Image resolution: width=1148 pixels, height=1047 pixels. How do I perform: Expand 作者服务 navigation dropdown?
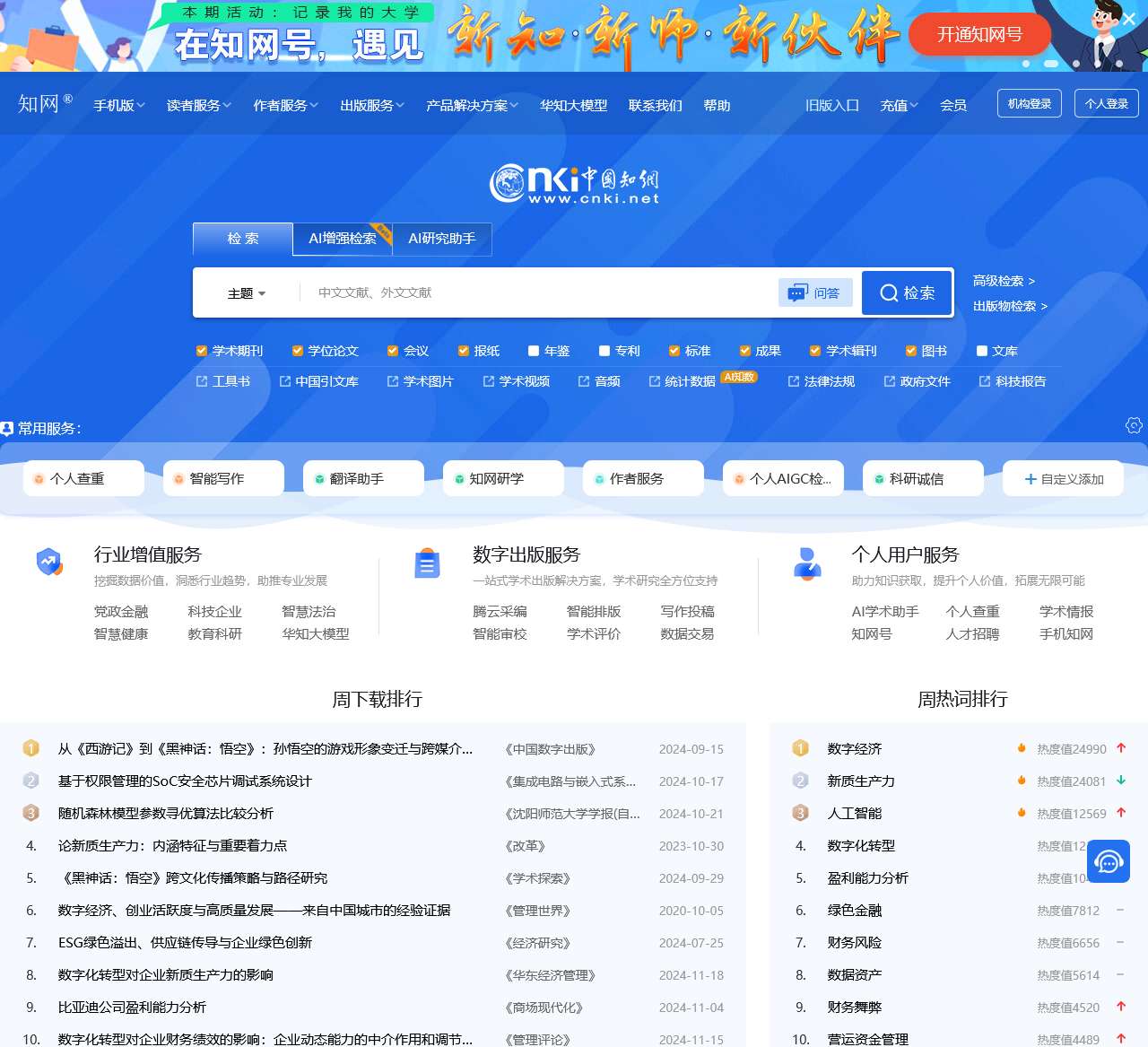[286, 105]
